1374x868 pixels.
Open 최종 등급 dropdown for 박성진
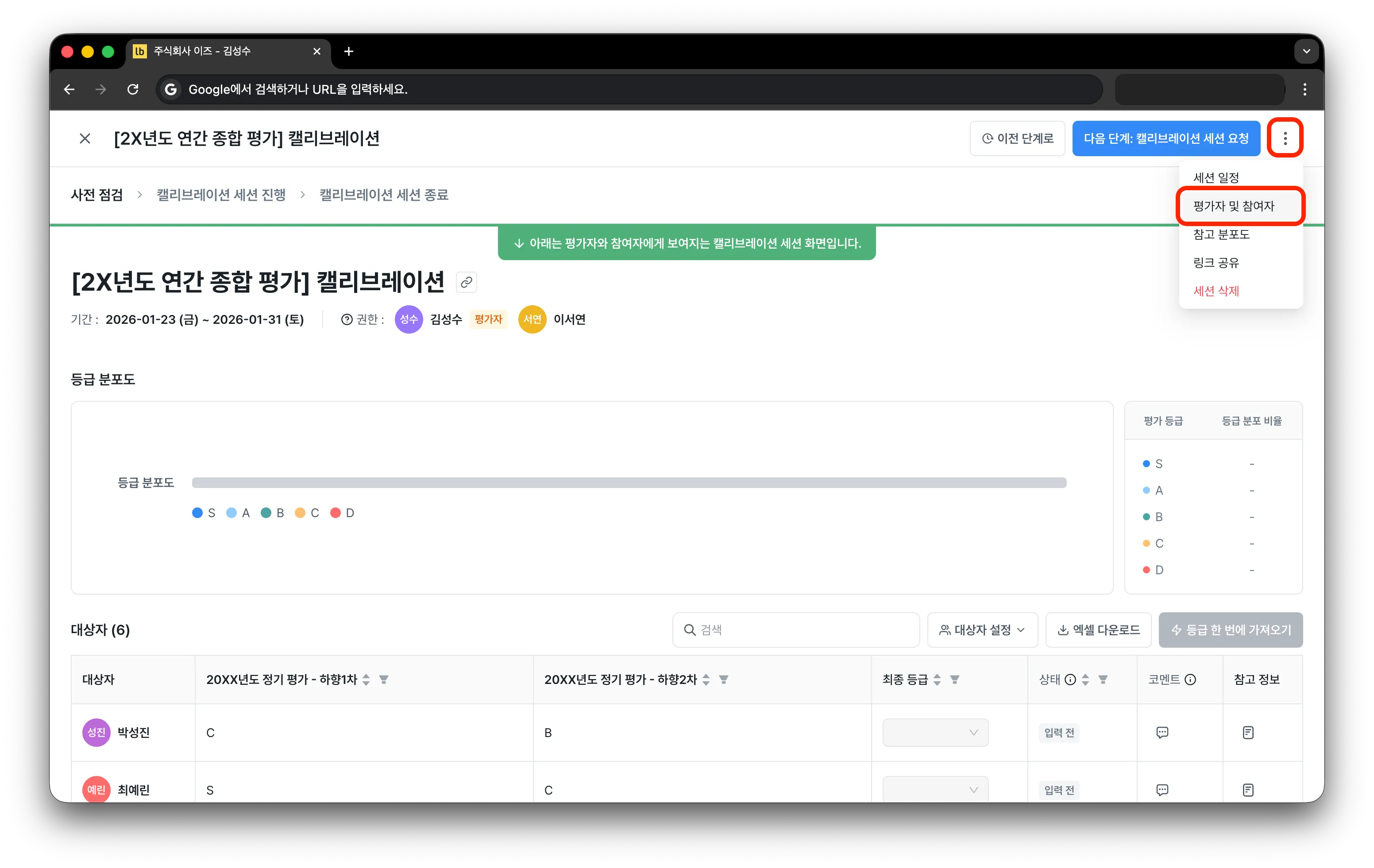(935, 732)
